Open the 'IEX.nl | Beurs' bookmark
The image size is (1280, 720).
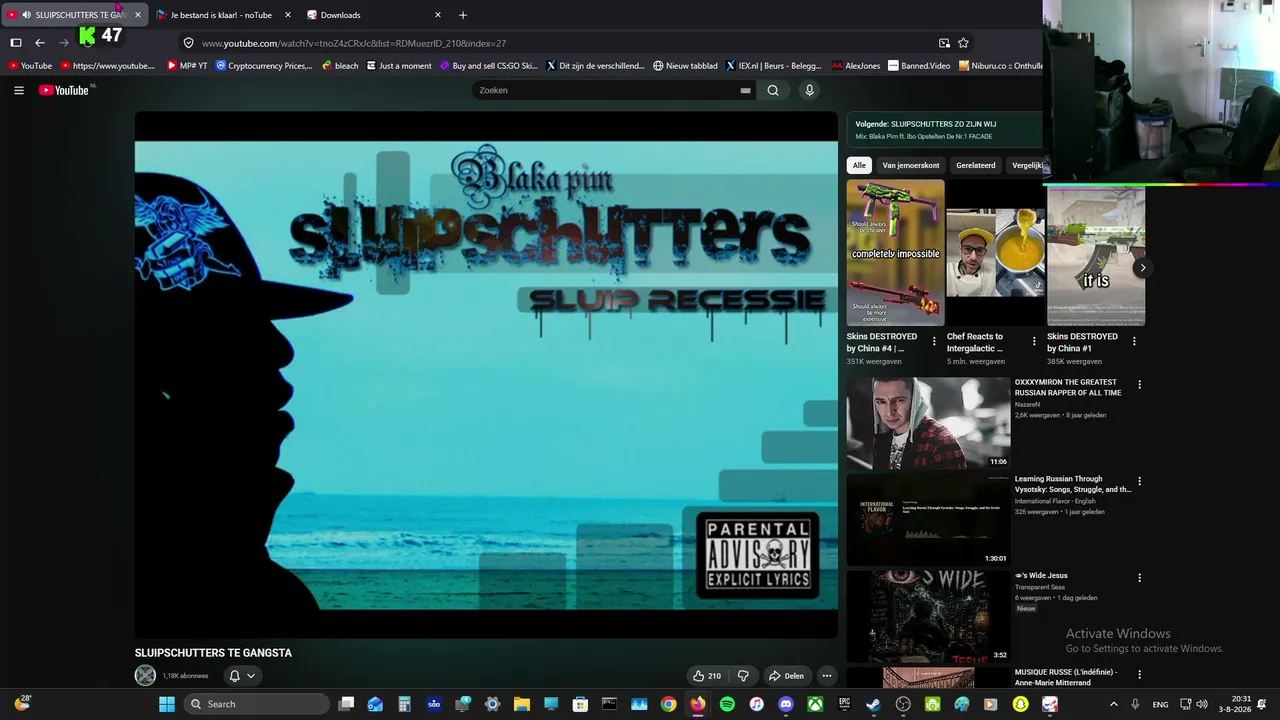773,66
